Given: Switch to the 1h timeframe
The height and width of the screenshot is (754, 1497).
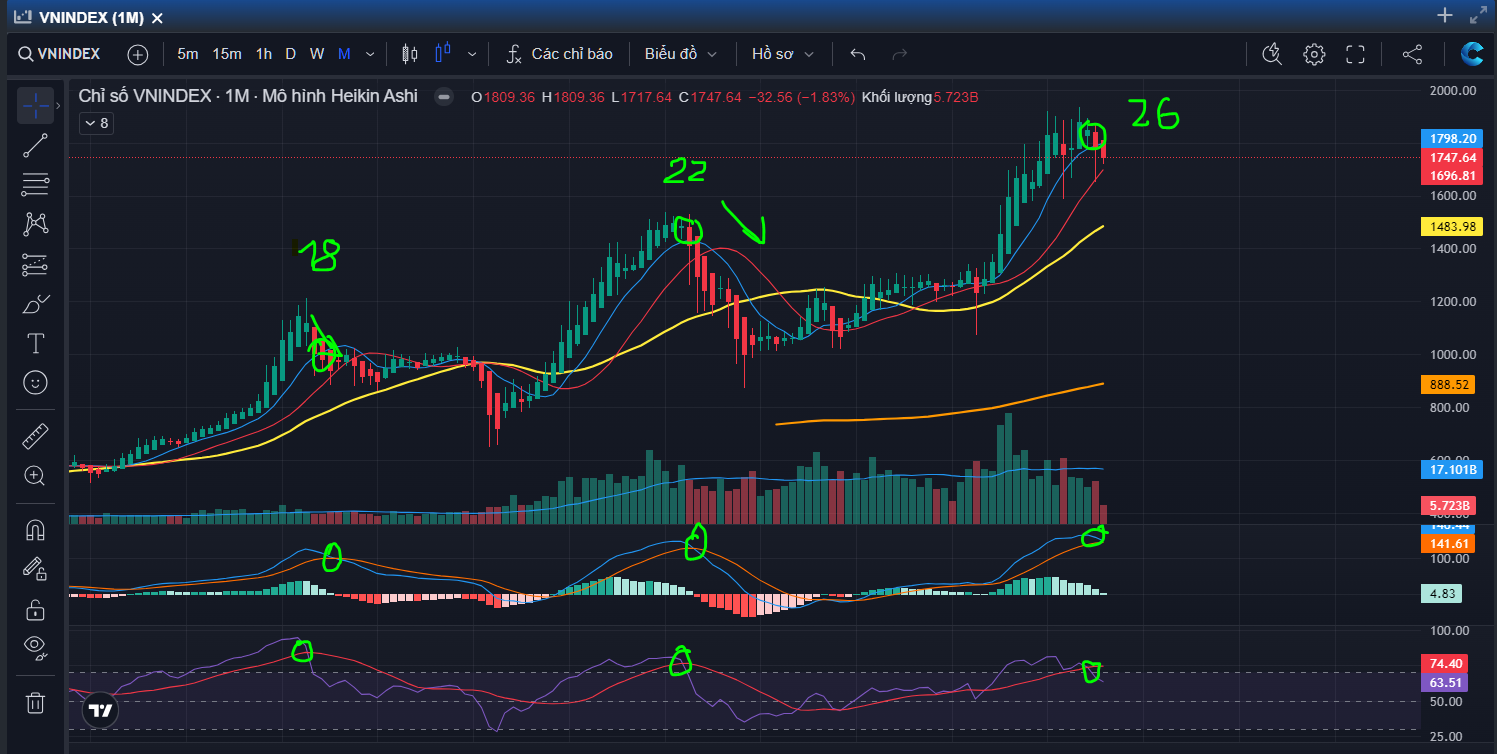Looking at the screenshot, I should click(x=264, y=54).
